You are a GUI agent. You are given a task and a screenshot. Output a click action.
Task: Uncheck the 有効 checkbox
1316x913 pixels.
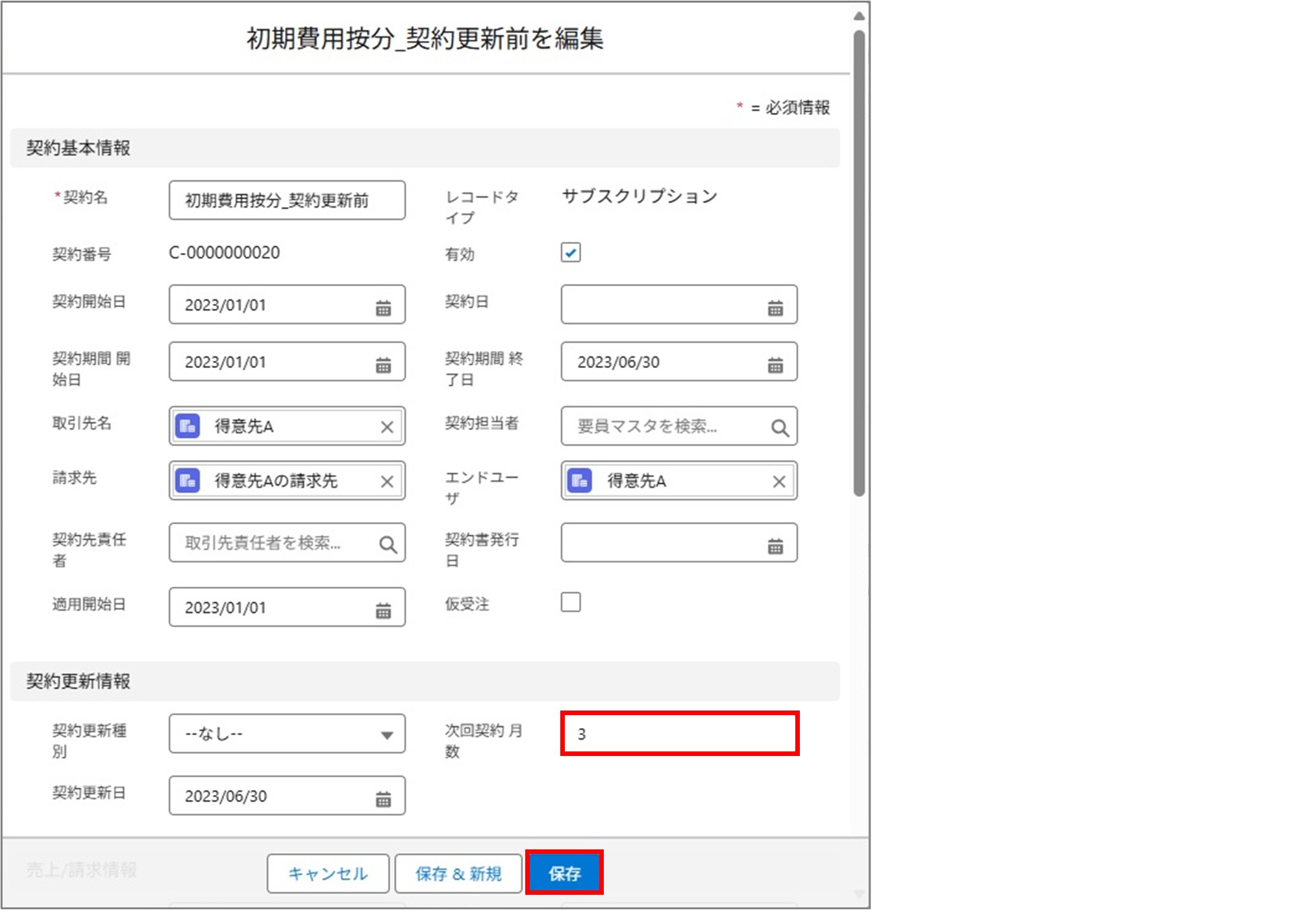tap(571, 252)
